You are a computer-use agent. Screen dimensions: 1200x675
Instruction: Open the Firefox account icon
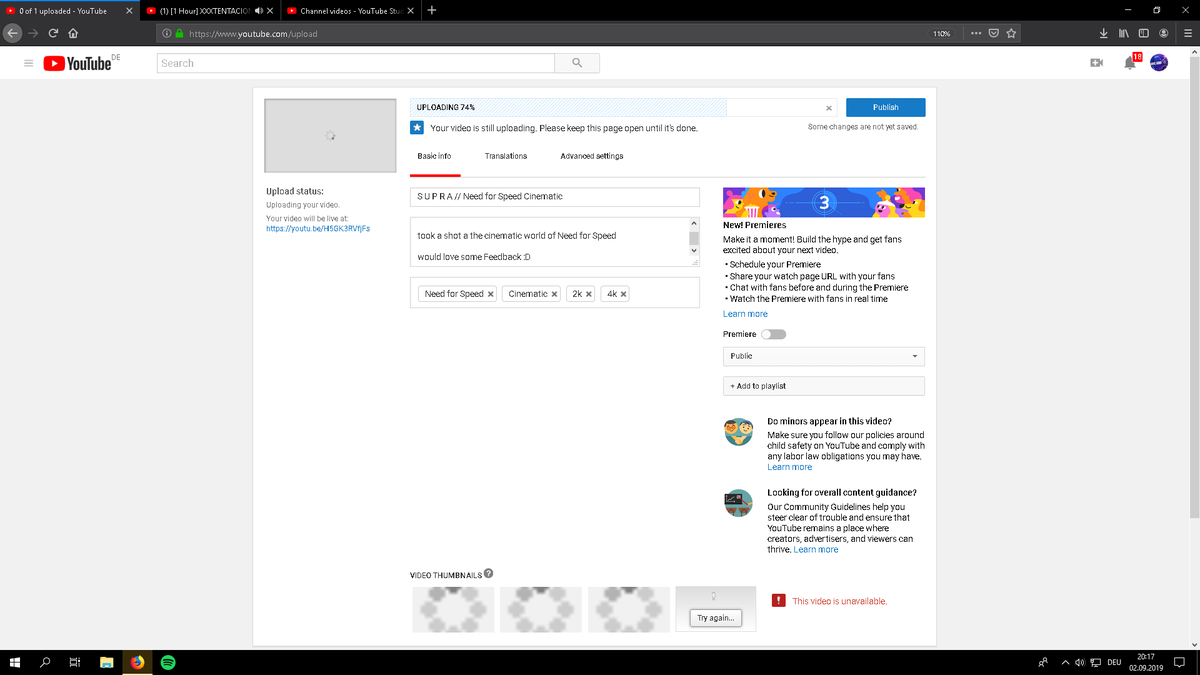click(1163, 33)
